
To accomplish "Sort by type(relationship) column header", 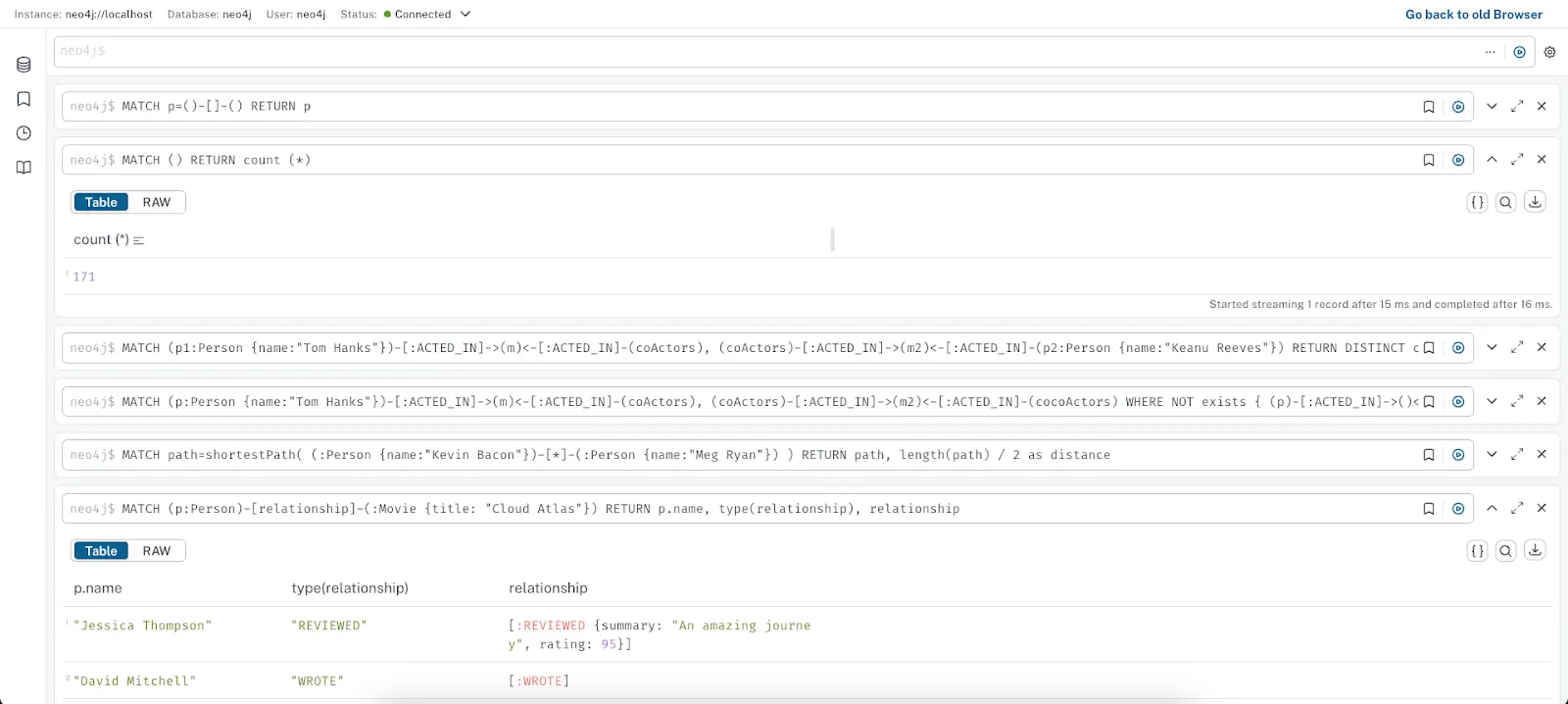I will [x=350, y=588].
